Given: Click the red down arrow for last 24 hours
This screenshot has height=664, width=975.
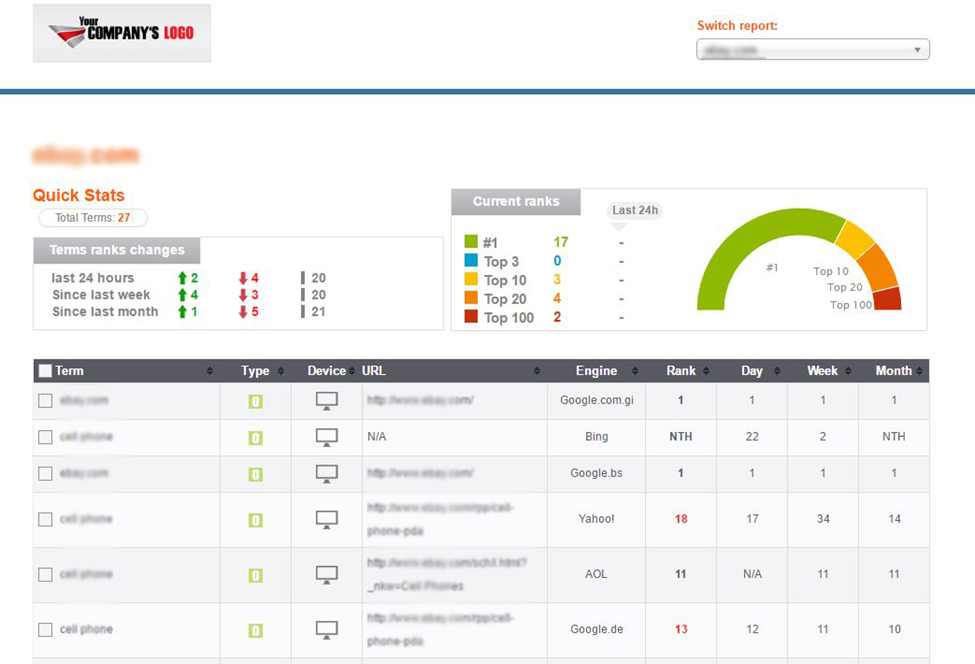Looking at the screenshot, I should [243, 278].
